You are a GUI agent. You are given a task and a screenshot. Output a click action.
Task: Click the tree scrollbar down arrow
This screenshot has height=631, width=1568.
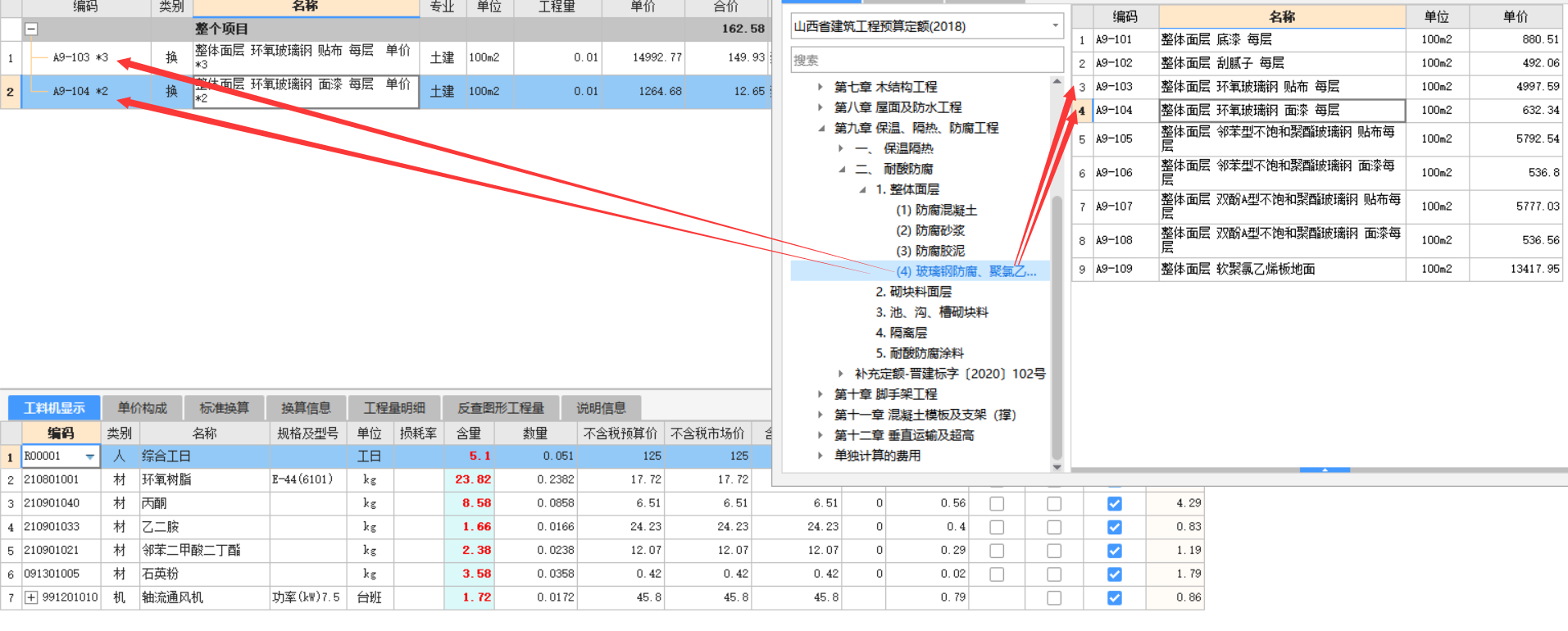1057,466
